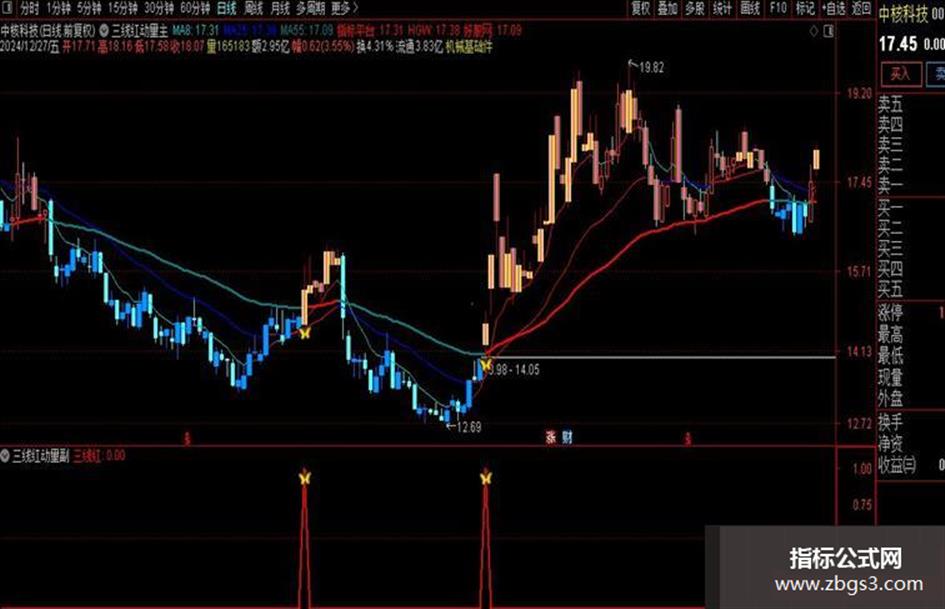Viewport: 945px width, 609px height.
Task: Click the 卖五 order book row
Action: (x=911, y=104)
